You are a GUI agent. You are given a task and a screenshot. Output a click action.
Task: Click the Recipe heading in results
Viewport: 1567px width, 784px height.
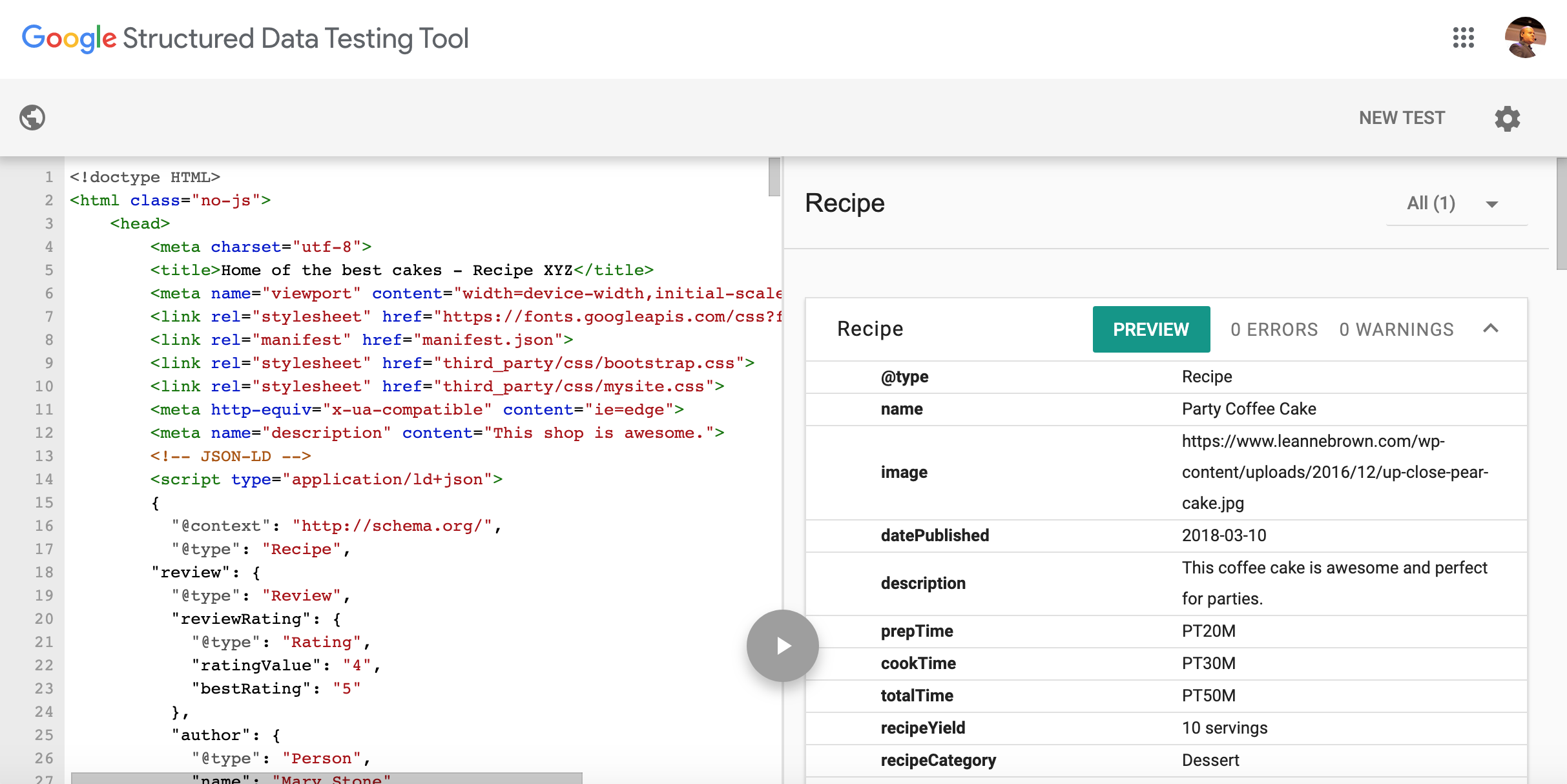point(844,203)
